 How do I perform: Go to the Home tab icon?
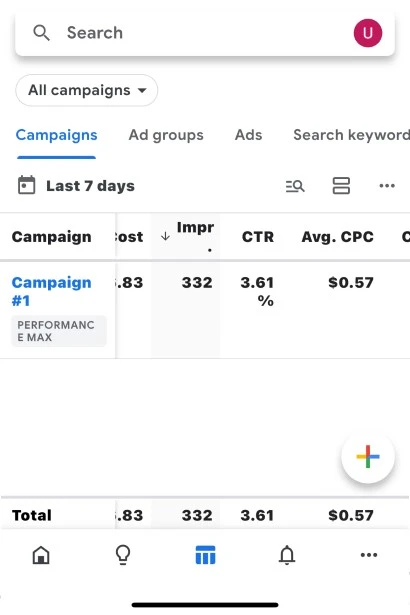(x=41, y=555)
